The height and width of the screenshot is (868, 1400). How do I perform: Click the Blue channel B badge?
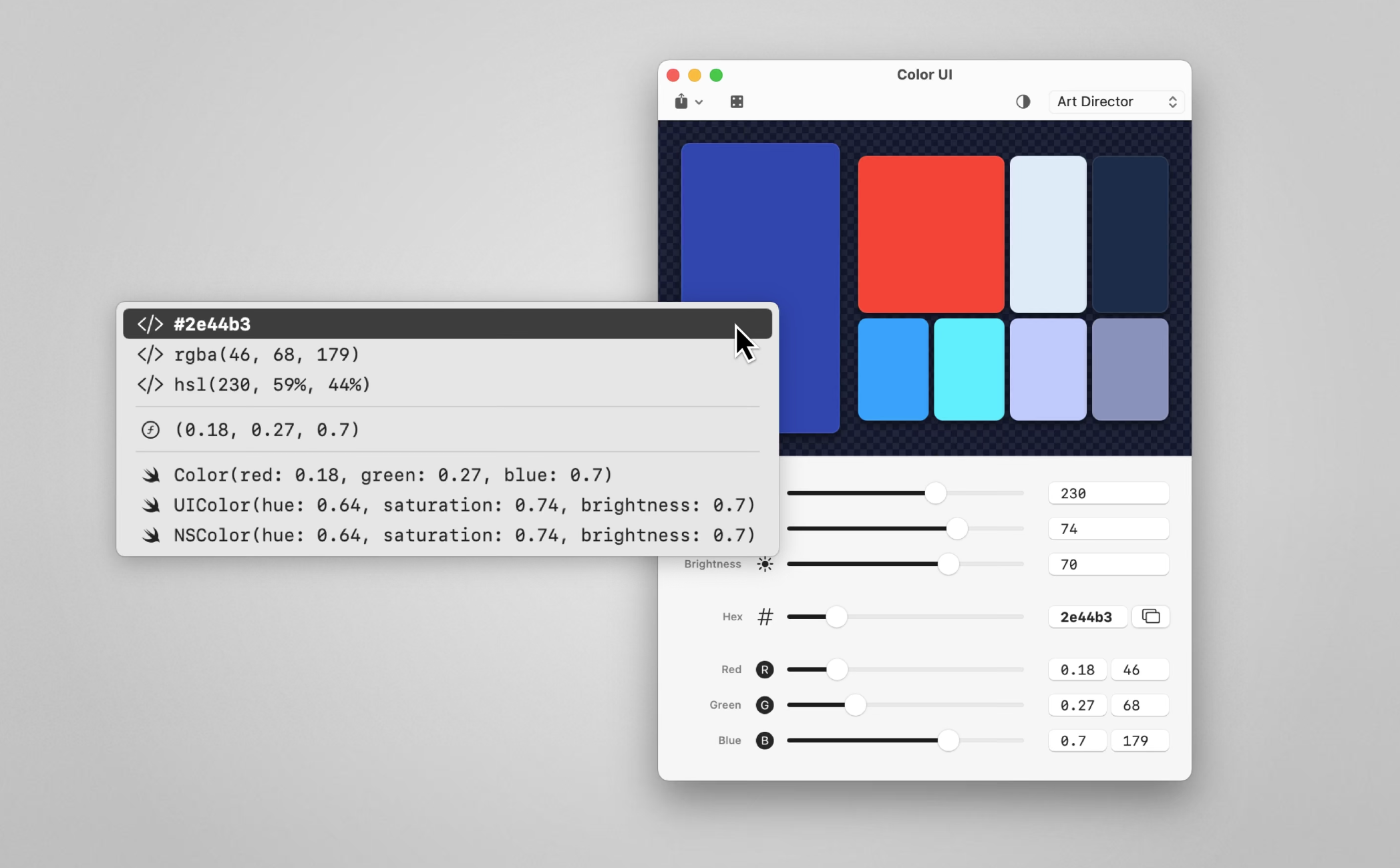point(765,740)
